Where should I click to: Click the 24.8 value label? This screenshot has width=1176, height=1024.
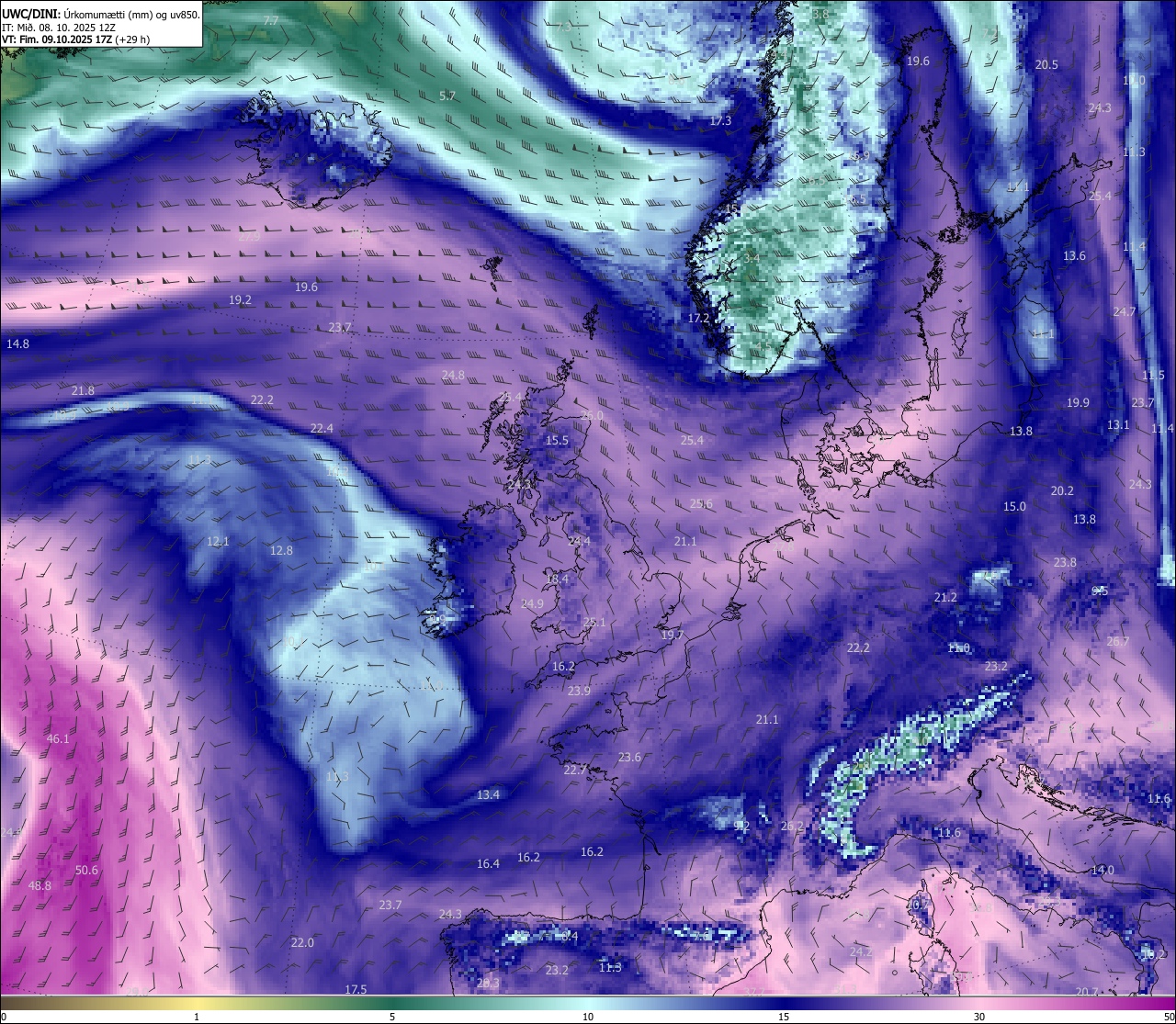click(x=453, y=375)
